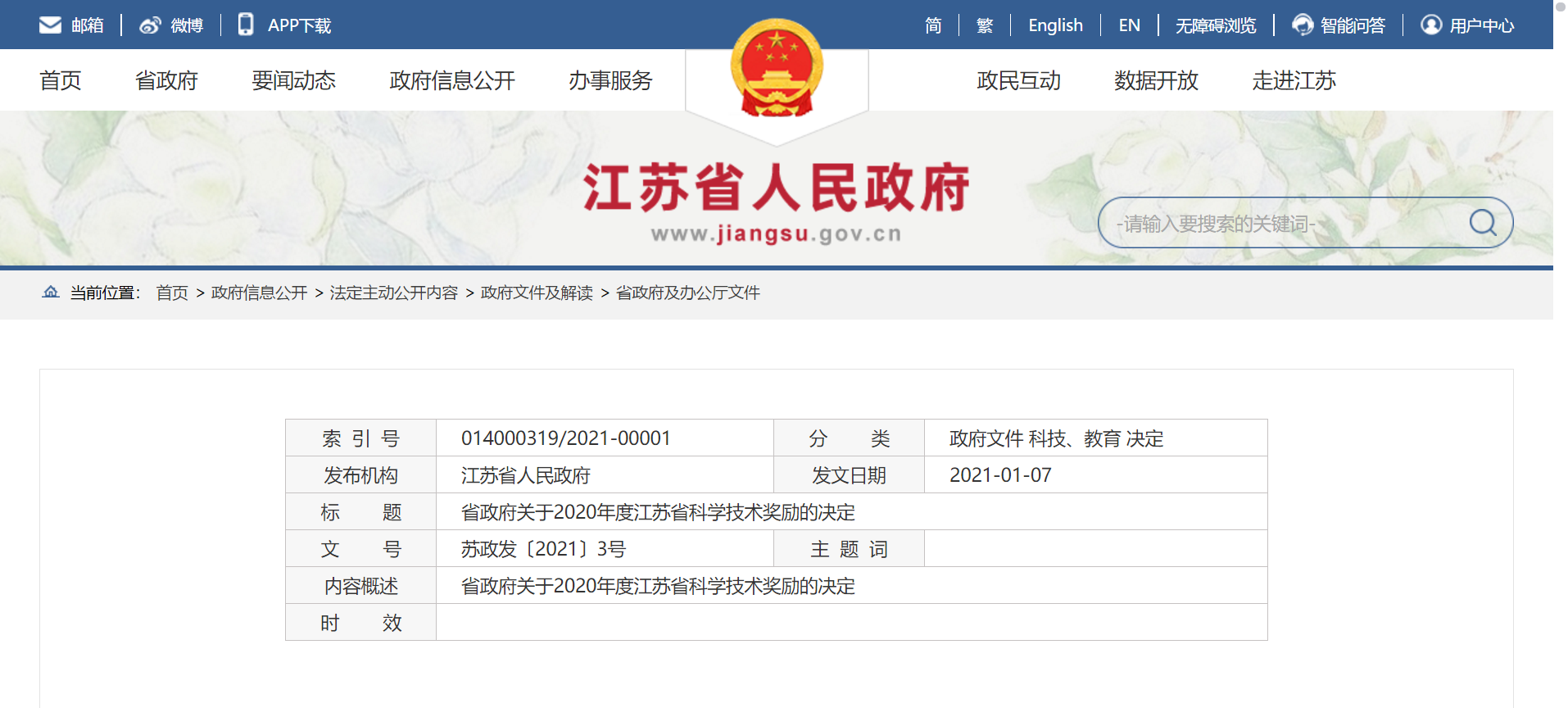Screen dimensions: 1568x708
Task: Click the breadcrumb home icon
Action: tap(51, 293)
